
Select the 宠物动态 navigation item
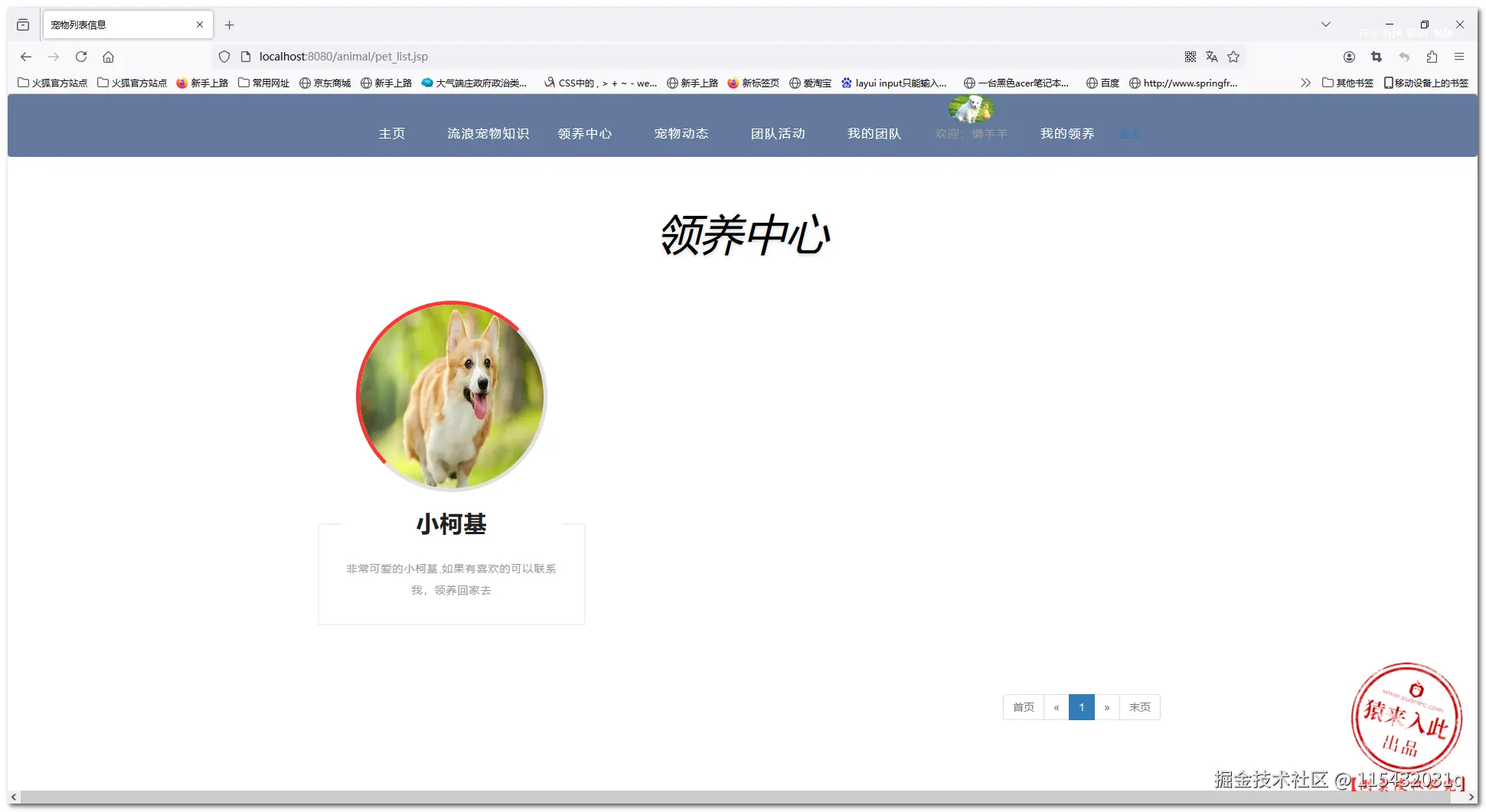pyautogui.click(x=681, y=133)
